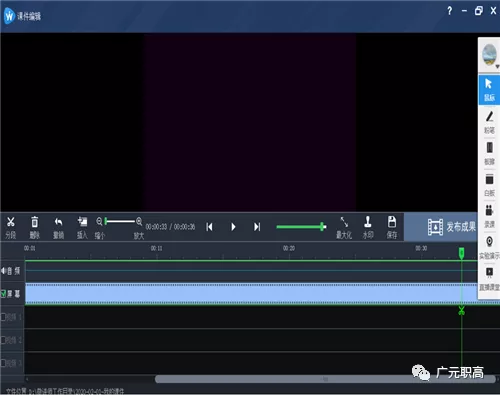Mute the 音频 audio track speaker
Viewport: 500px width, 395px height.
(3, 271)
